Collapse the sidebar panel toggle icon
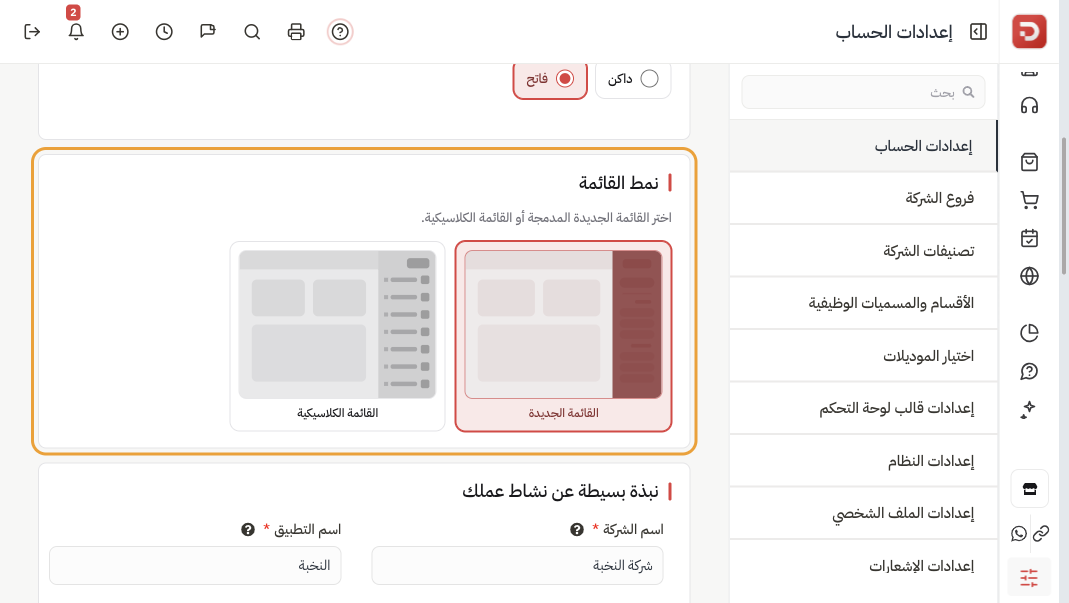The image size is (1069, 603). pos(978,32)
